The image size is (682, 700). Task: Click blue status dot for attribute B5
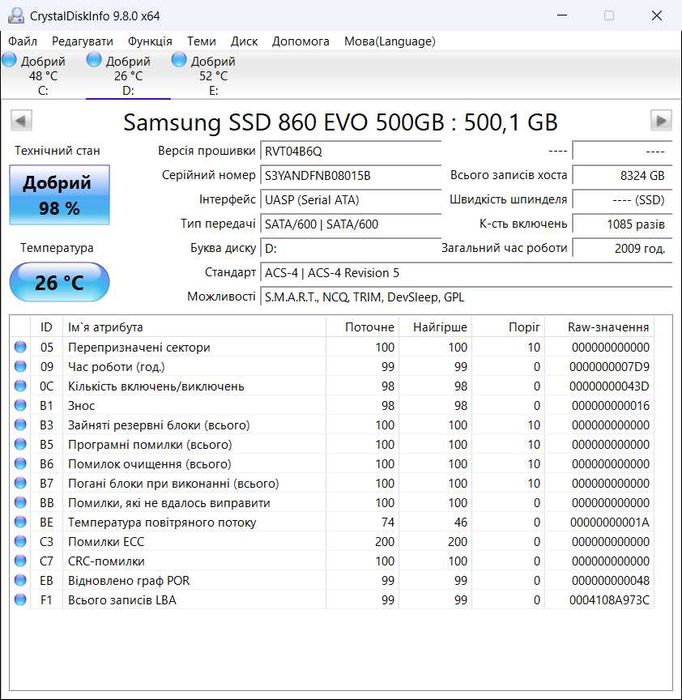click(20, 444)
